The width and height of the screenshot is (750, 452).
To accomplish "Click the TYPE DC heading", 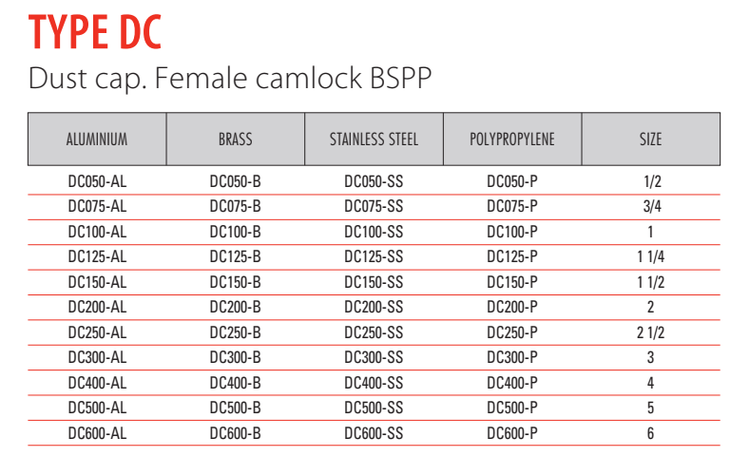I will tap(95, 33).
